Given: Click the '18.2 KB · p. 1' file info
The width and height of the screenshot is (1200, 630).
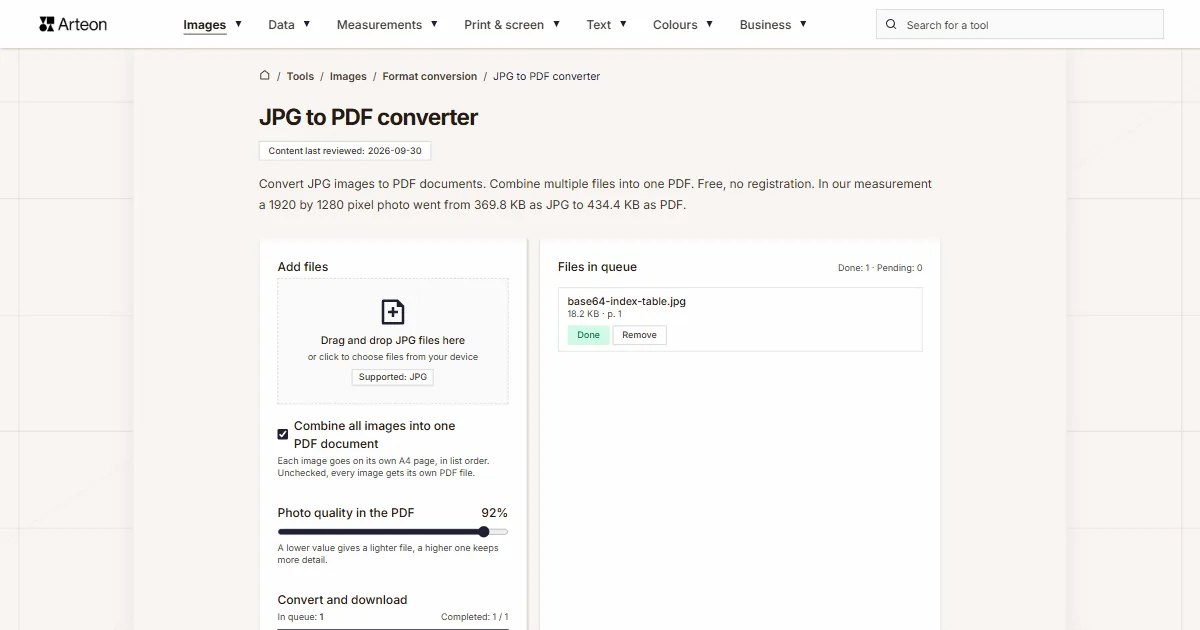Looking at the screenshot, I should [595, 314].
